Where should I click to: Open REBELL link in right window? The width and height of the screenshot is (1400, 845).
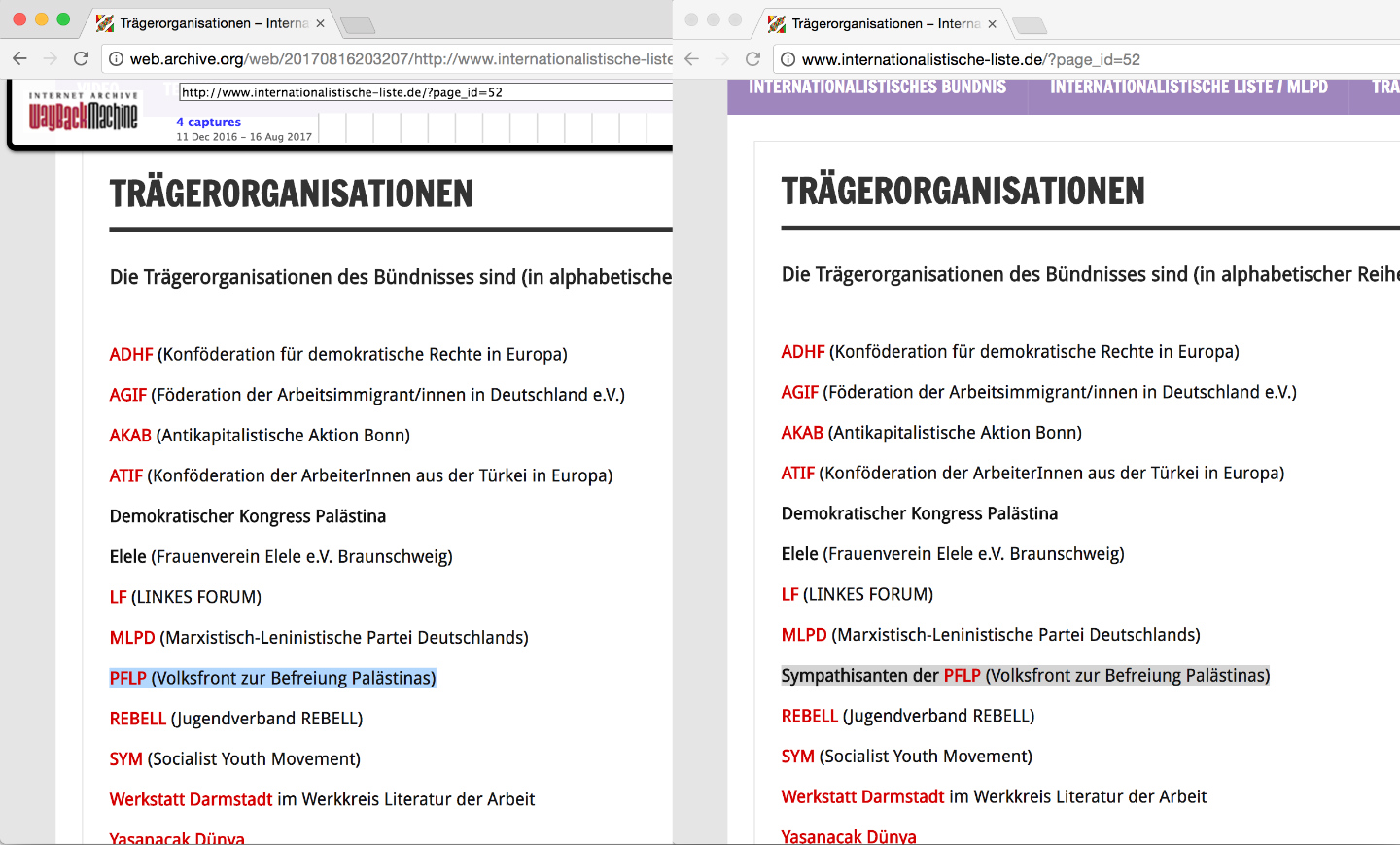[x=810, y=716]
